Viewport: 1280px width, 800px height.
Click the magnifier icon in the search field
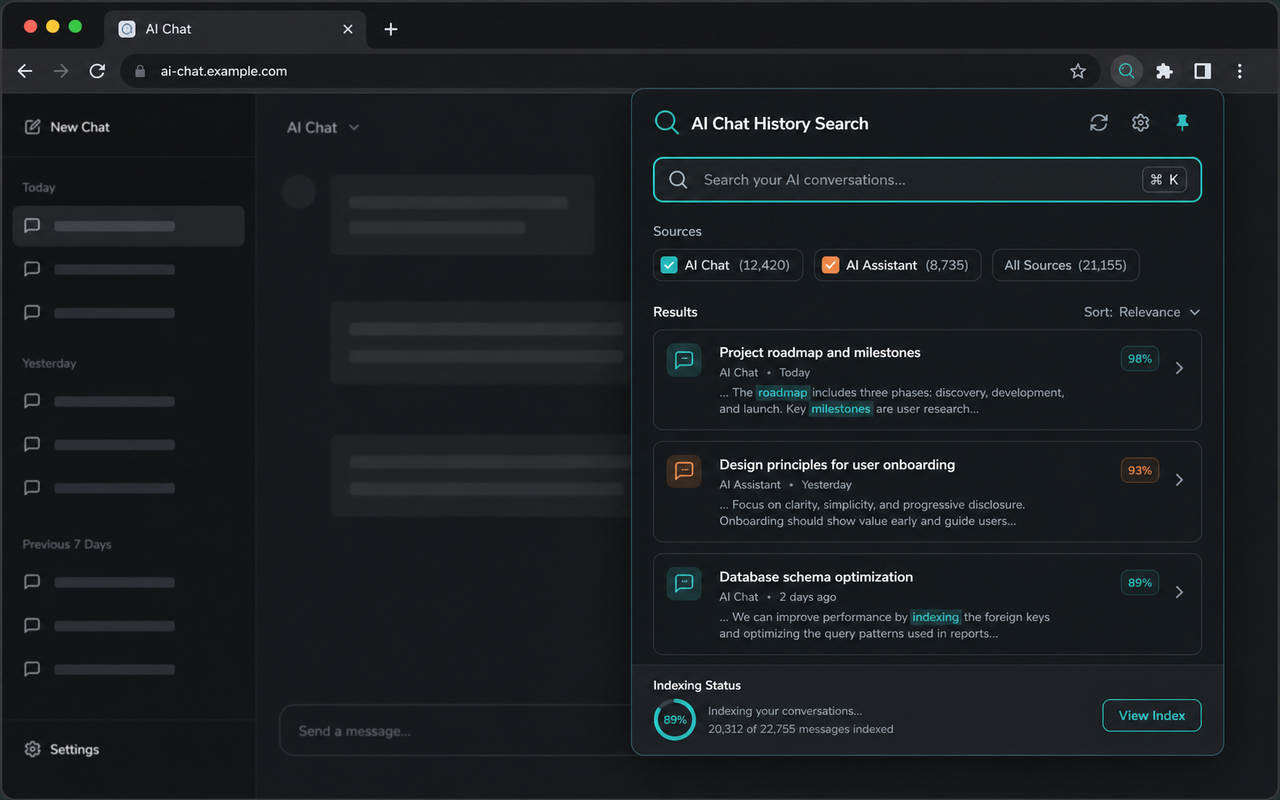678,180
